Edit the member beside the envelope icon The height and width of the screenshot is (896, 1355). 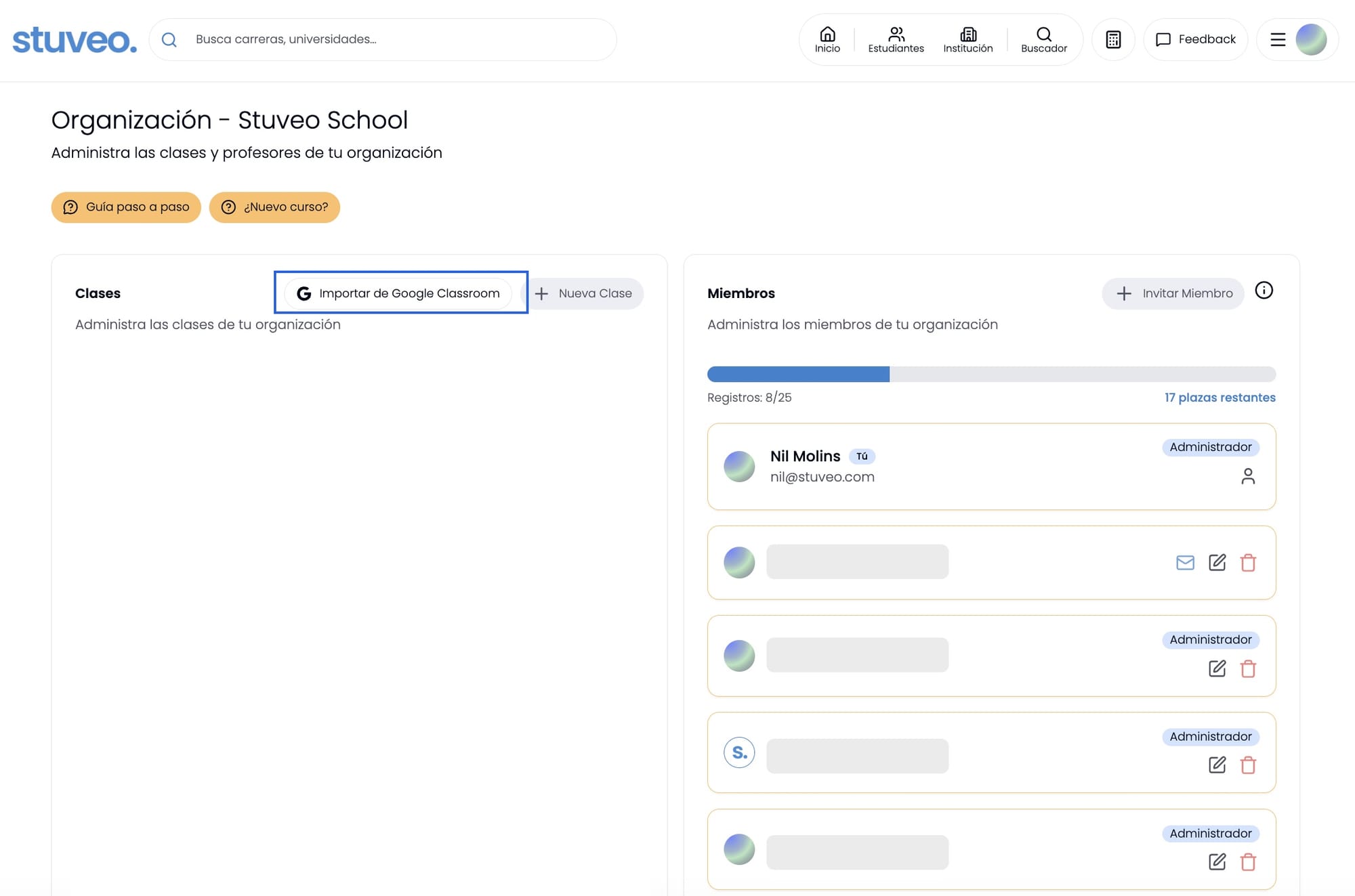click(x=1217, y=563)
